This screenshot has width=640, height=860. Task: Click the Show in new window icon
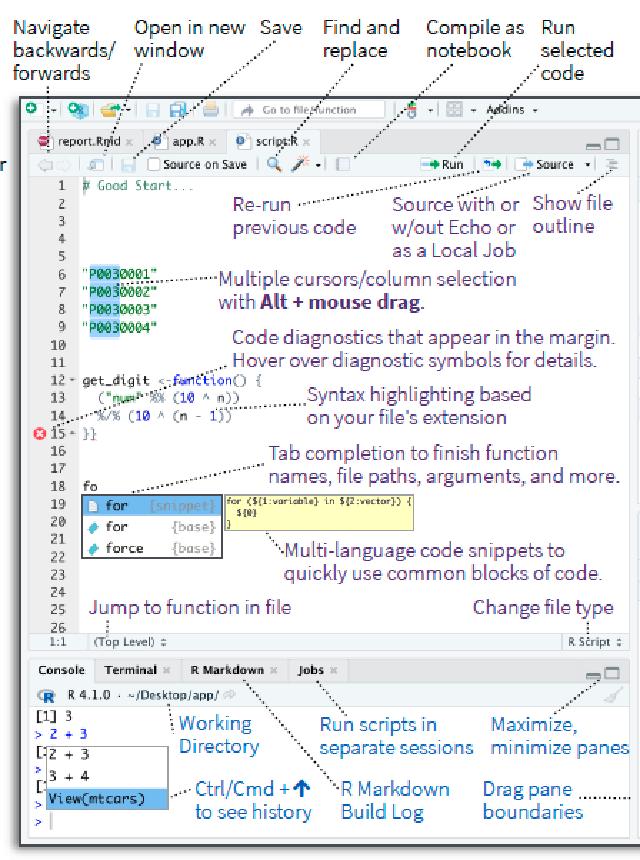(x=97, y=165)
